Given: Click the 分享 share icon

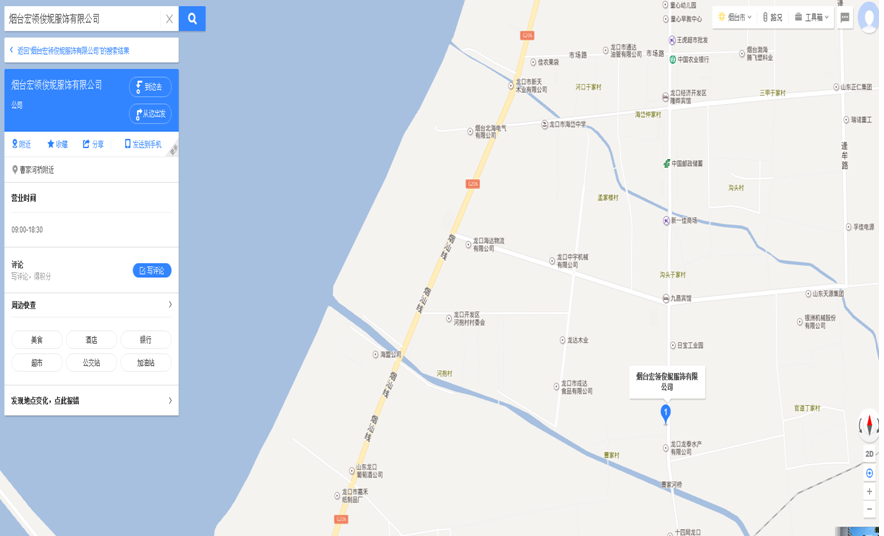Looking at the screenshot, I should (86, 144).
